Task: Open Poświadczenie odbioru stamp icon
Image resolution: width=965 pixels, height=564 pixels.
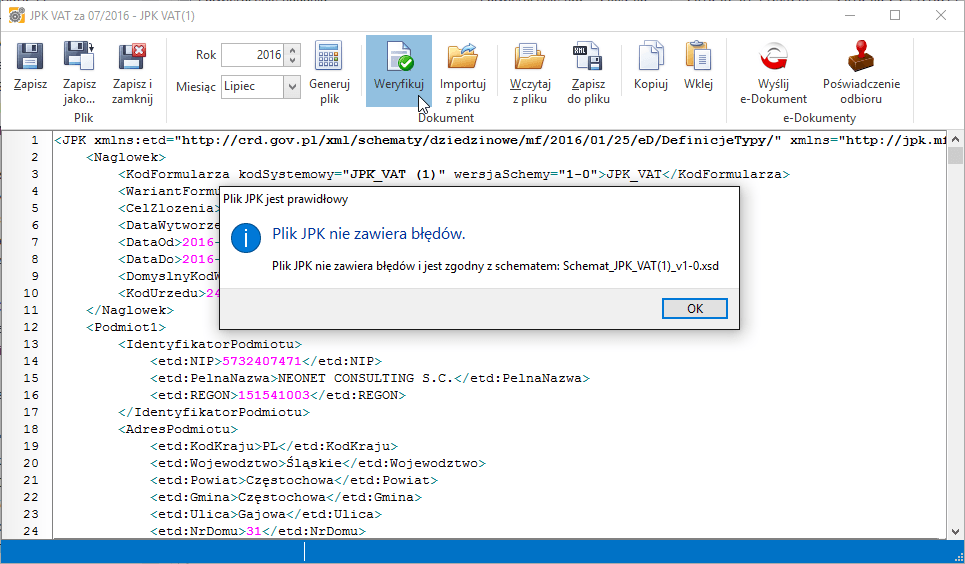Action: [x=860, y=57]
